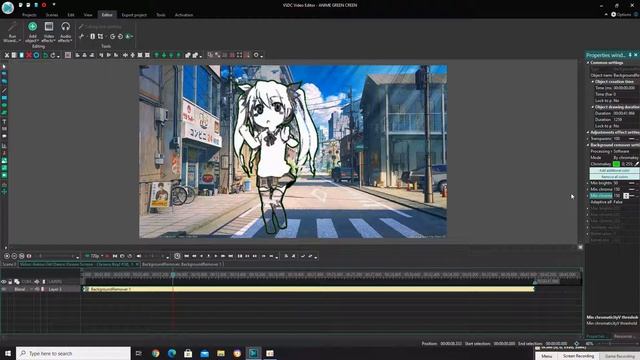Click the eyedropper next to Chromakey color

(636, 164)
